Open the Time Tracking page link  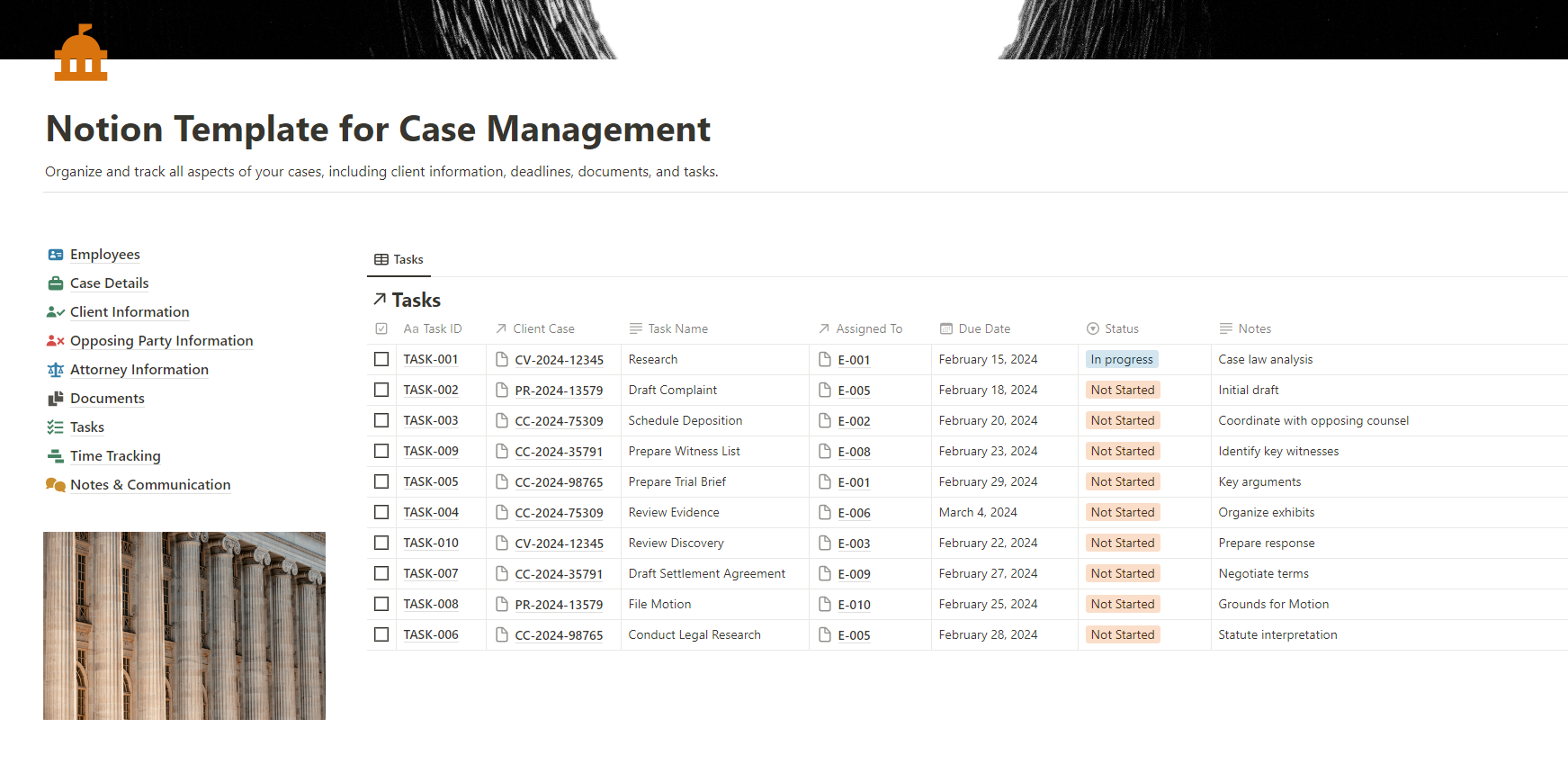pyautogui.click(x=115, y=456)
